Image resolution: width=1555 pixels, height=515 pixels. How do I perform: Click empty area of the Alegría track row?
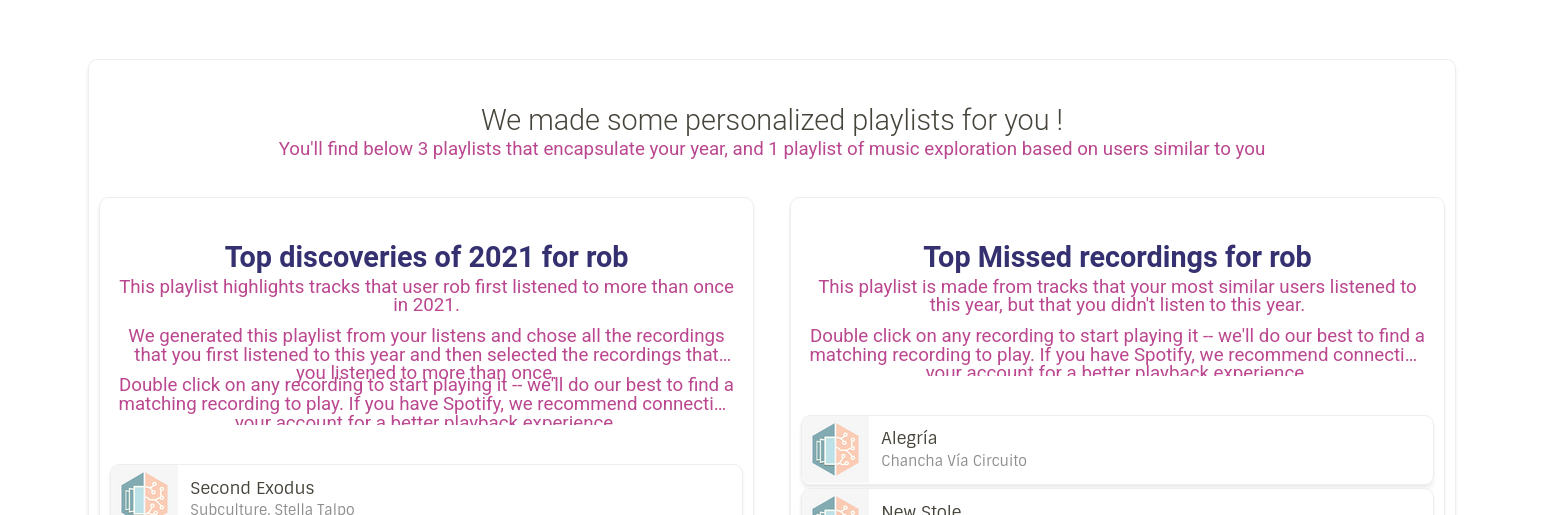pos(1230,450)
